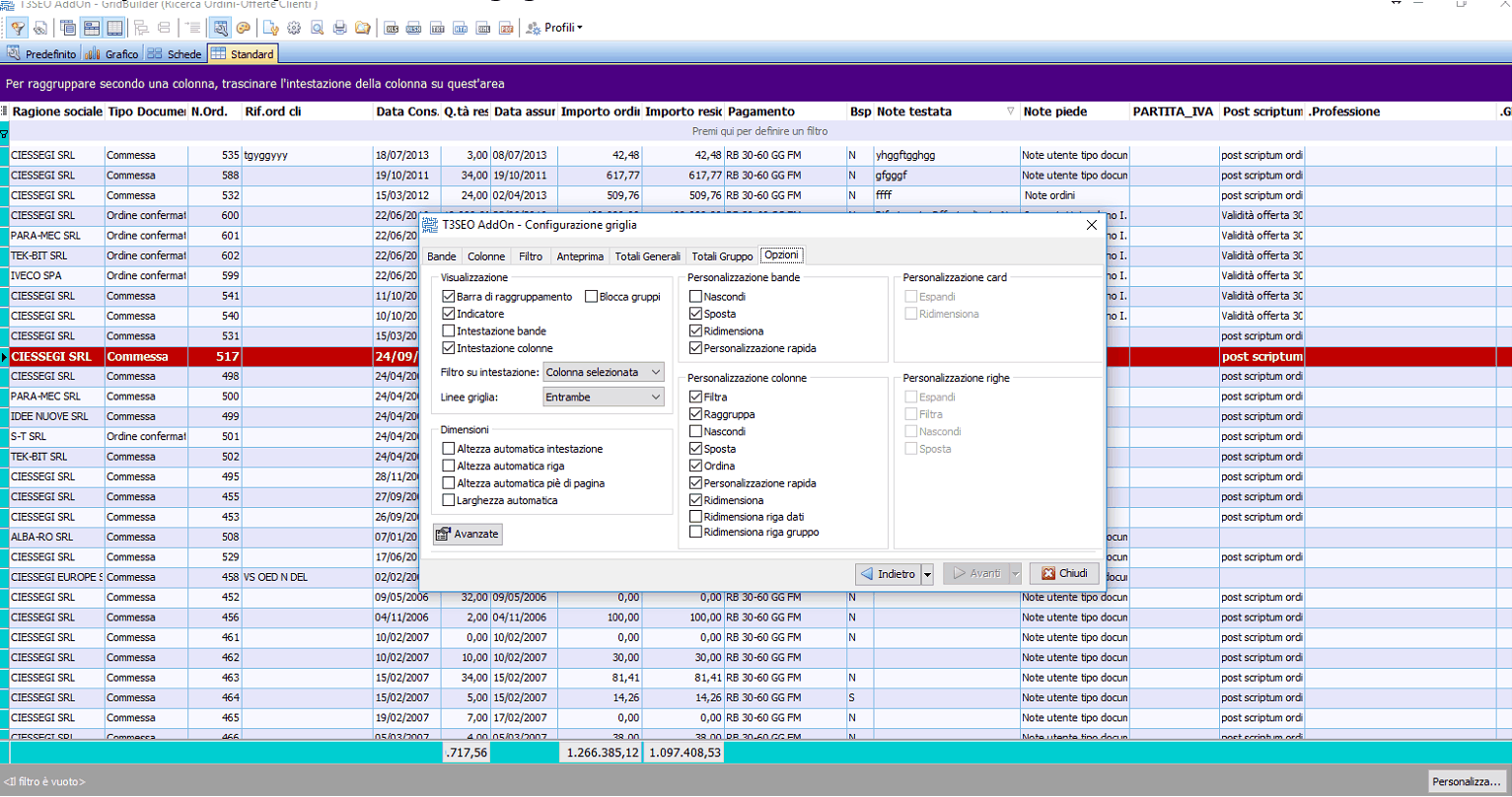
Task: Switch to the Filtro tab
Action: point(531,256)
